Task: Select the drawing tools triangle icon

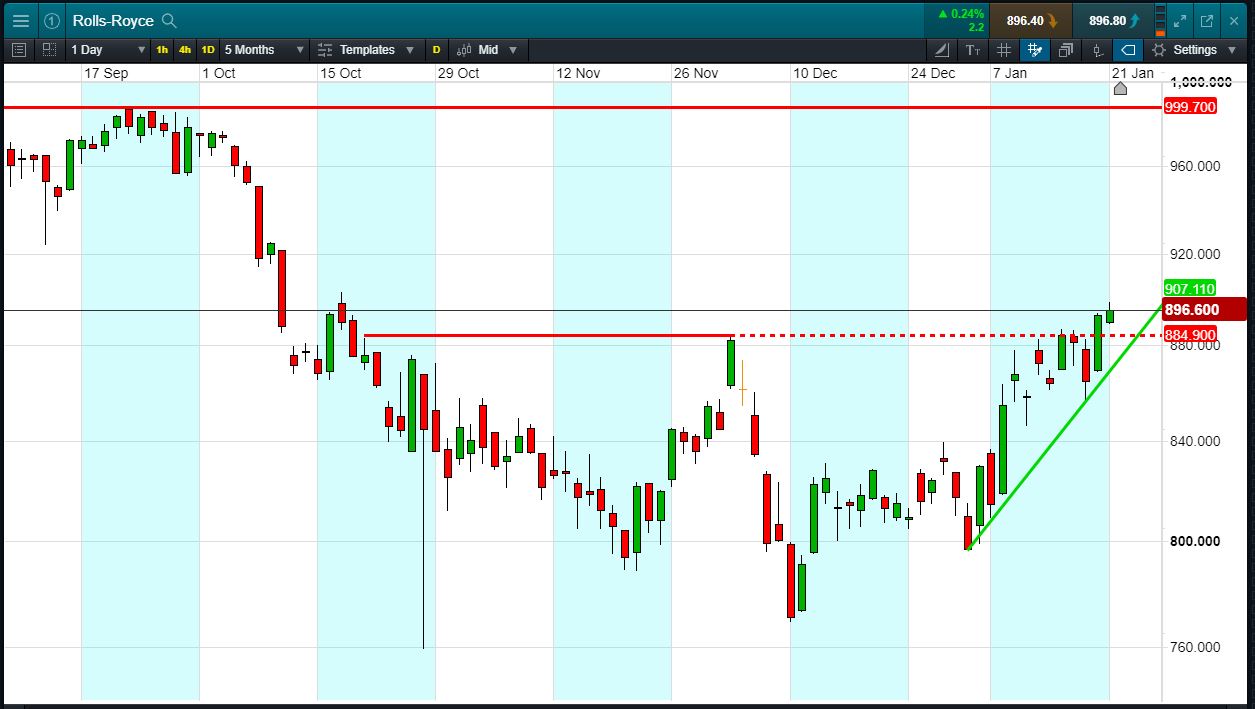Action: click(x=943, y=50)
